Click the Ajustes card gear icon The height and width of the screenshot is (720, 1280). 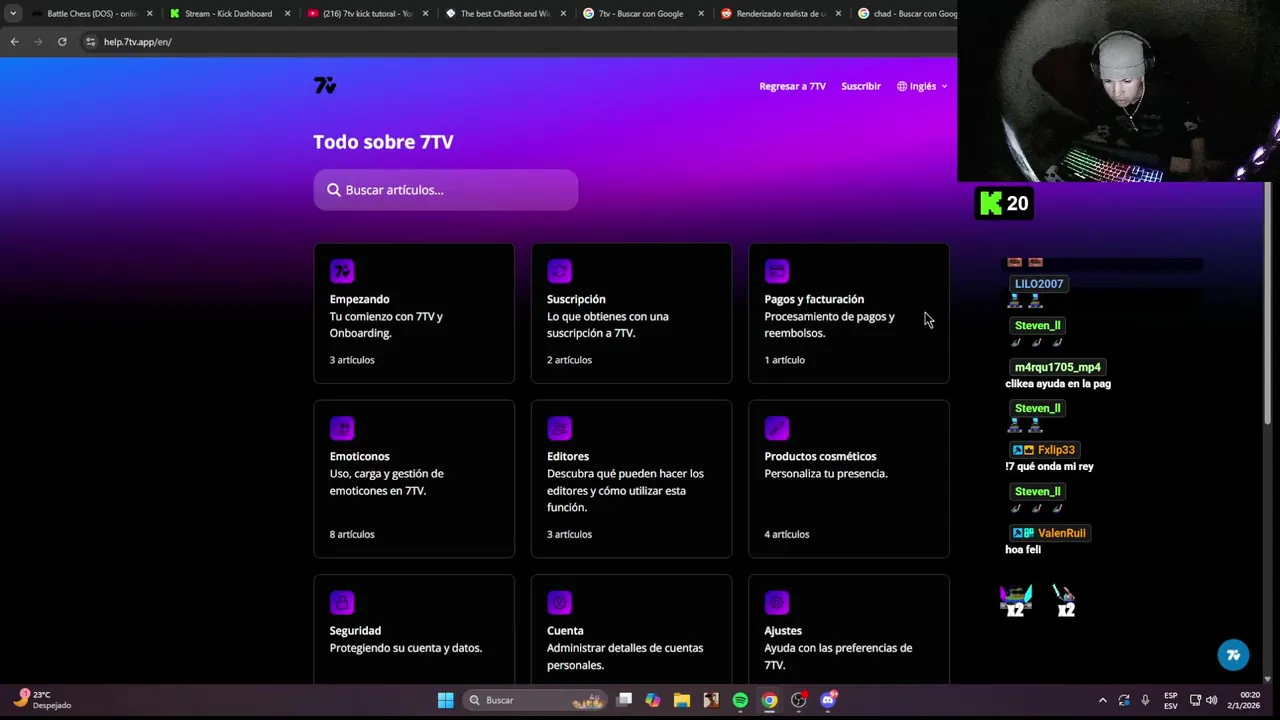click(x=777, y=603)
